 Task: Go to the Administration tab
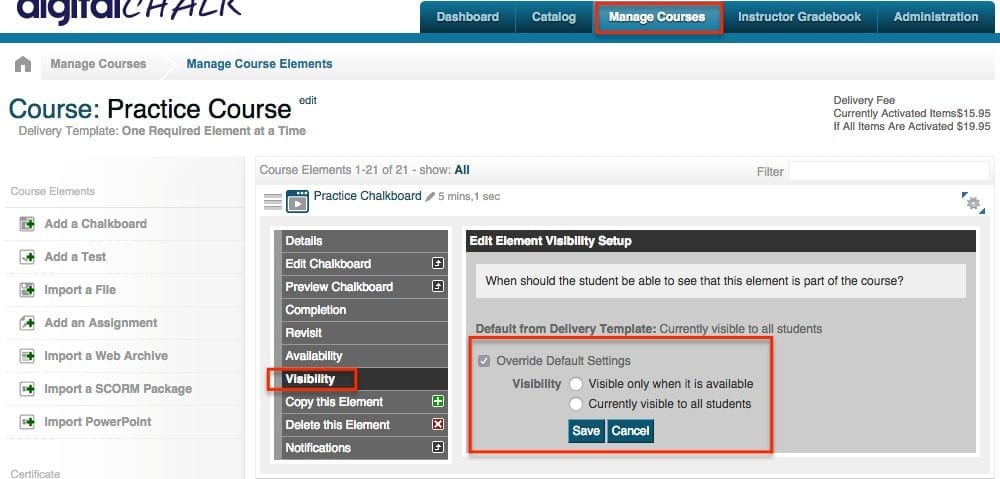[936, 17]
